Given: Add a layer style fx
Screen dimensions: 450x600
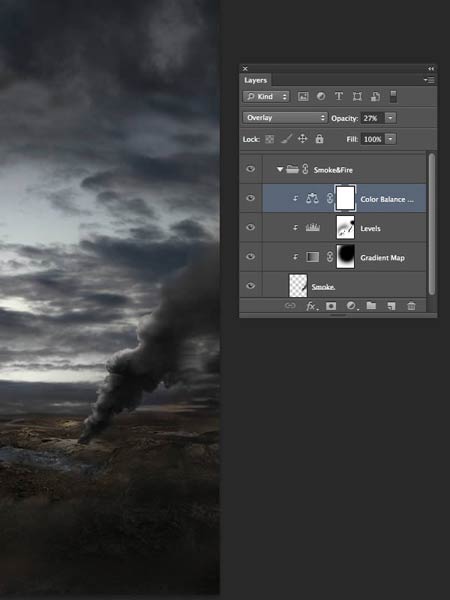Looking at the screenshot, I should click(x=311, y=306).
